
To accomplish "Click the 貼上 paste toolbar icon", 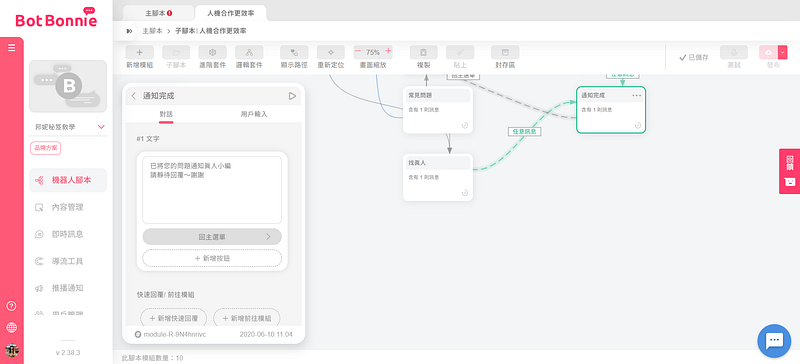I will [x=460, y=52].
